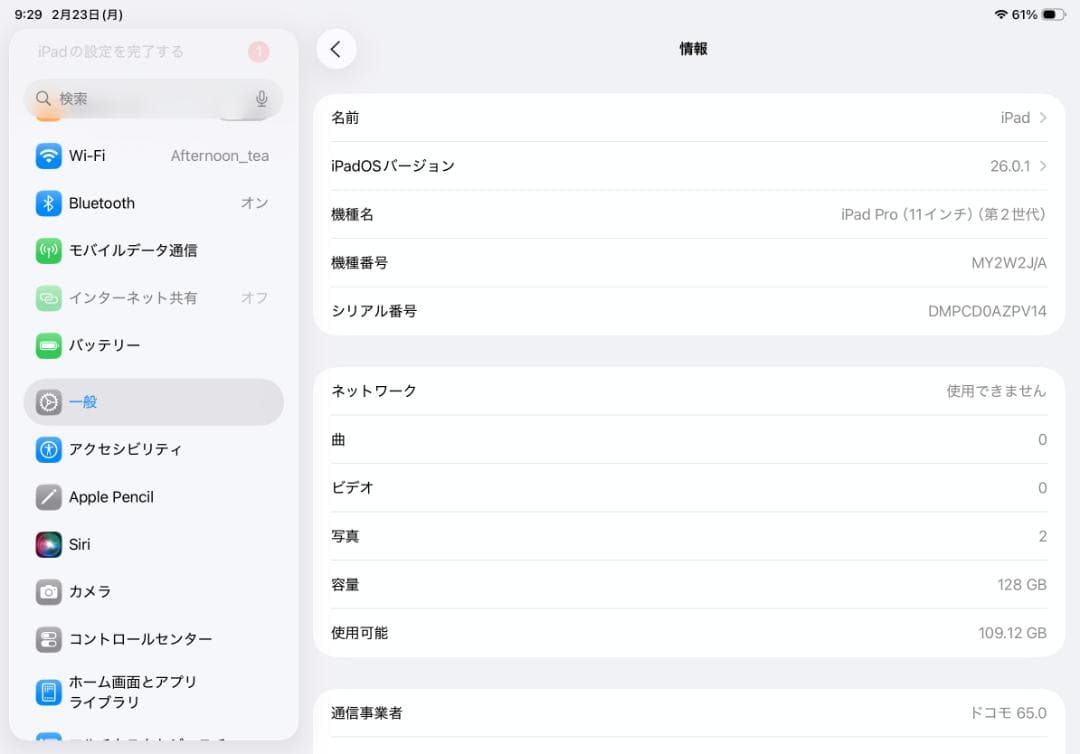Image resolution: width=1080 pixels, height=754 pixels.
Task: Tap the 曲 row label
Action: click(x=338, y=439)
